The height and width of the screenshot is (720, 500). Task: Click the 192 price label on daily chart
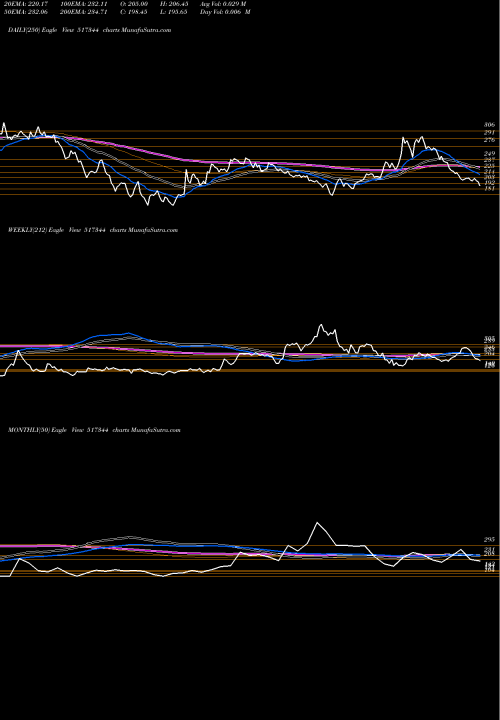[x=489, y=182]
